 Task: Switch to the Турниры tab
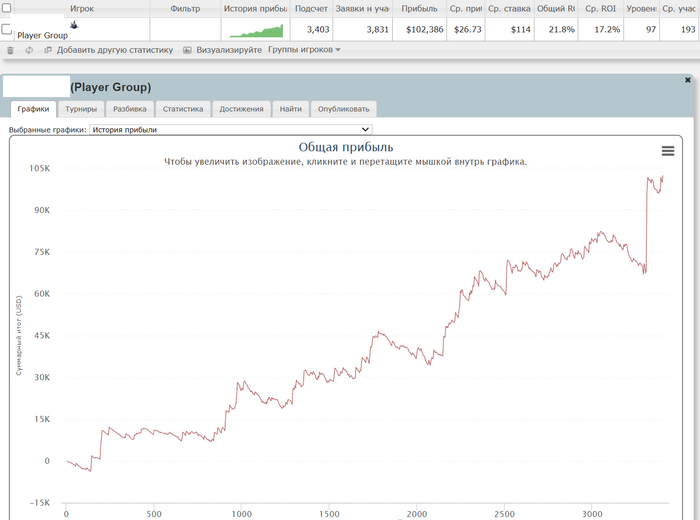point(81,109)
